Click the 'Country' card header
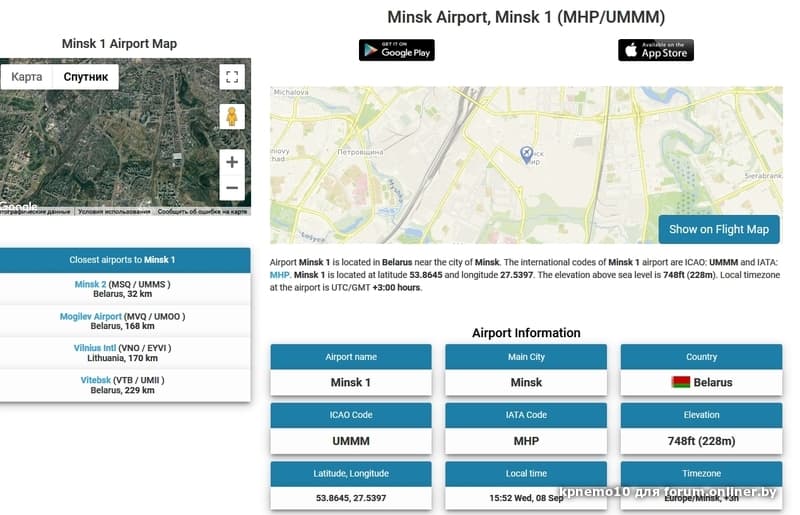This screenshot has height=515, width=800. click(x=702, y=357)
